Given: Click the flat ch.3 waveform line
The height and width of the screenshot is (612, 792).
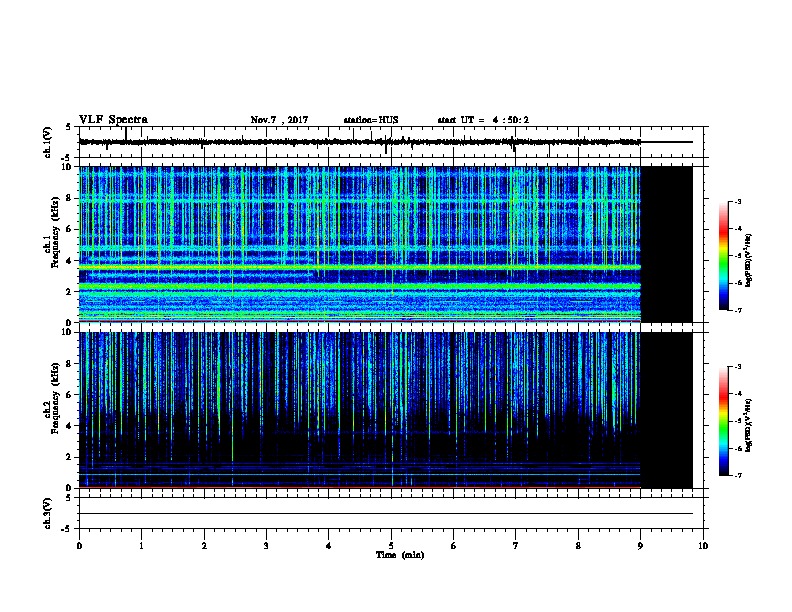Looking at the screenshot, I should [x=385, y=514].
